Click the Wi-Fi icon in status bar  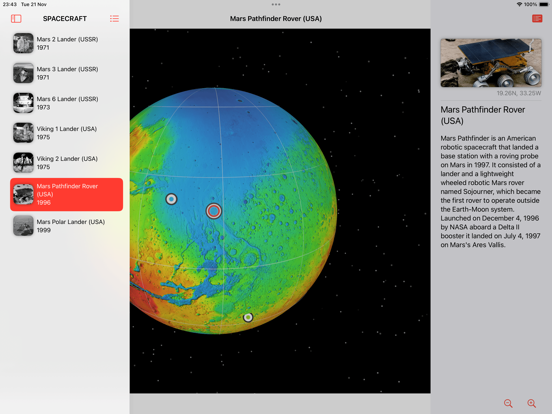pyautogui.click(x=519, y=5)
